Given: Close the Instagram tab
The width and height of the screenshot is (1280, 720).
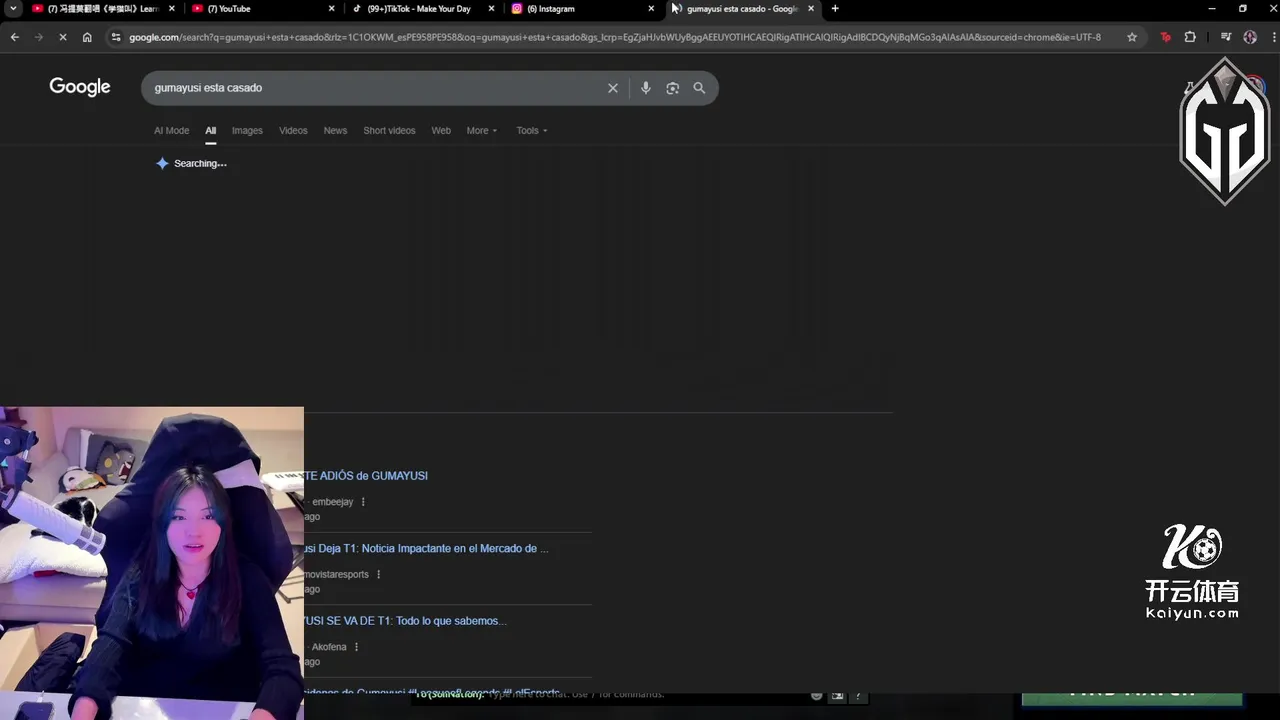Looking at the screenshot, I should (x=651, y=9).
